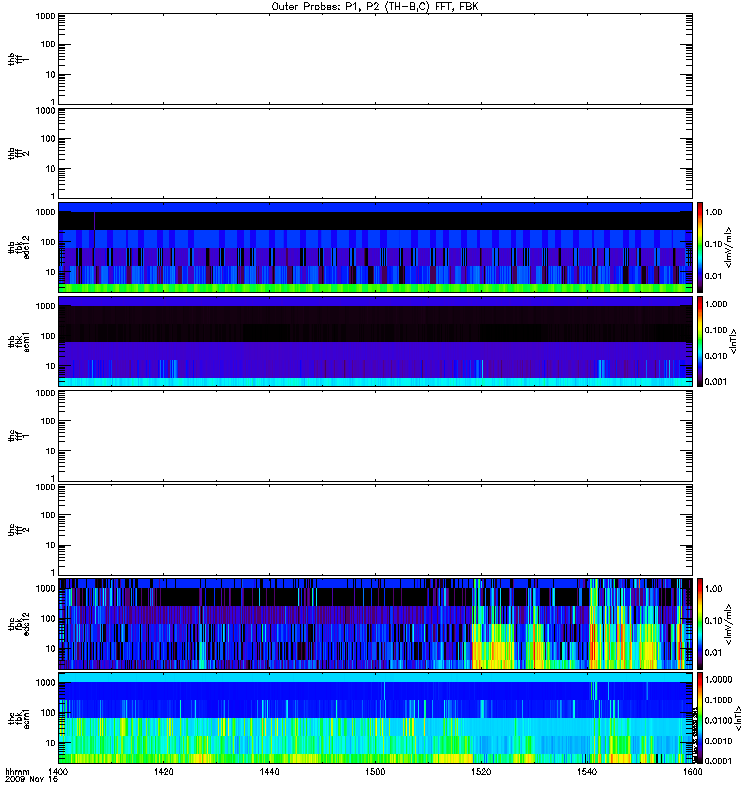Click the "thc fbk edc12" y-axis title
Screen dimensions: 750x800
pyautogui.click(x=18, y=623)
